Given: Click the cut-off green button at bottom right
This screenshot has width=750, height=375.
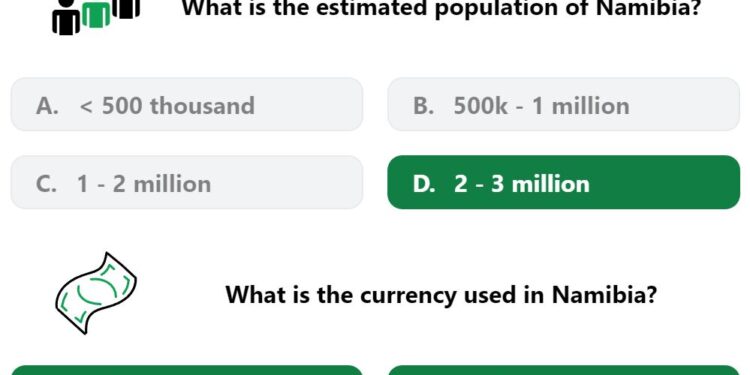Looking at the screenshot, I should (x=563, y=370).
